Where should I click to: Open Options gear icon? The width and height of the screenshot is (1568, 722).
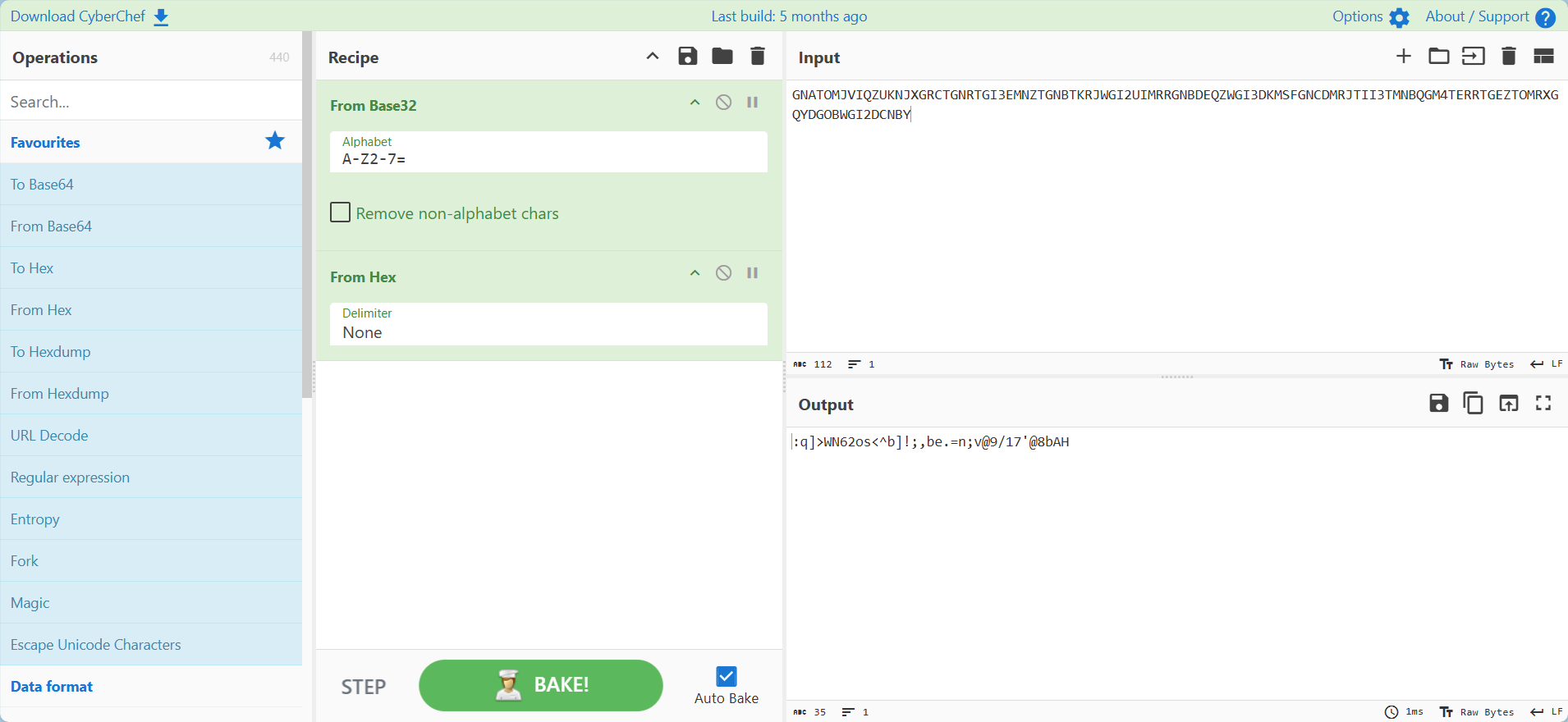[1400, 17]
